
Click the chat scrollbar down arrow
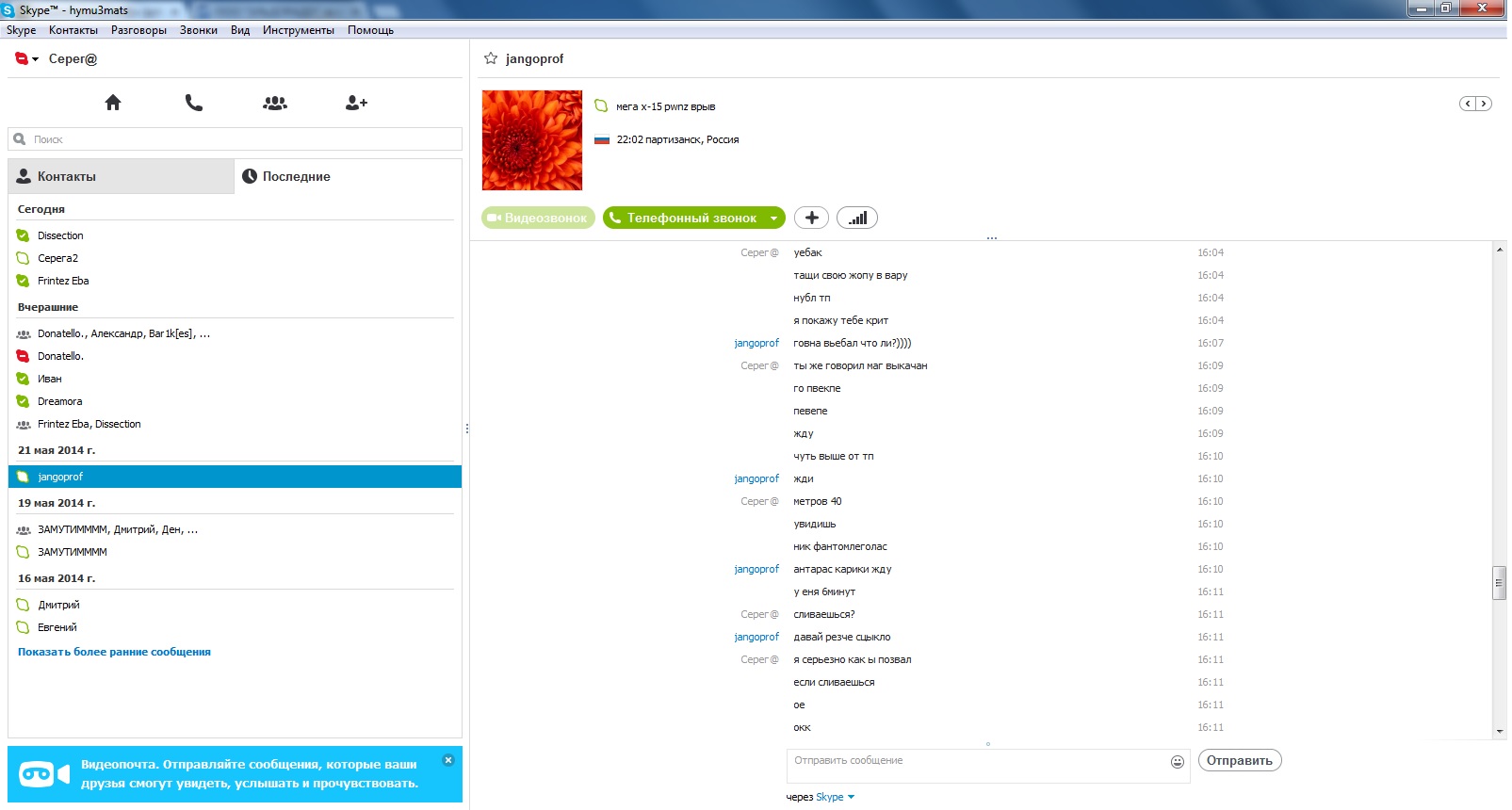[x=1500, y=732]
